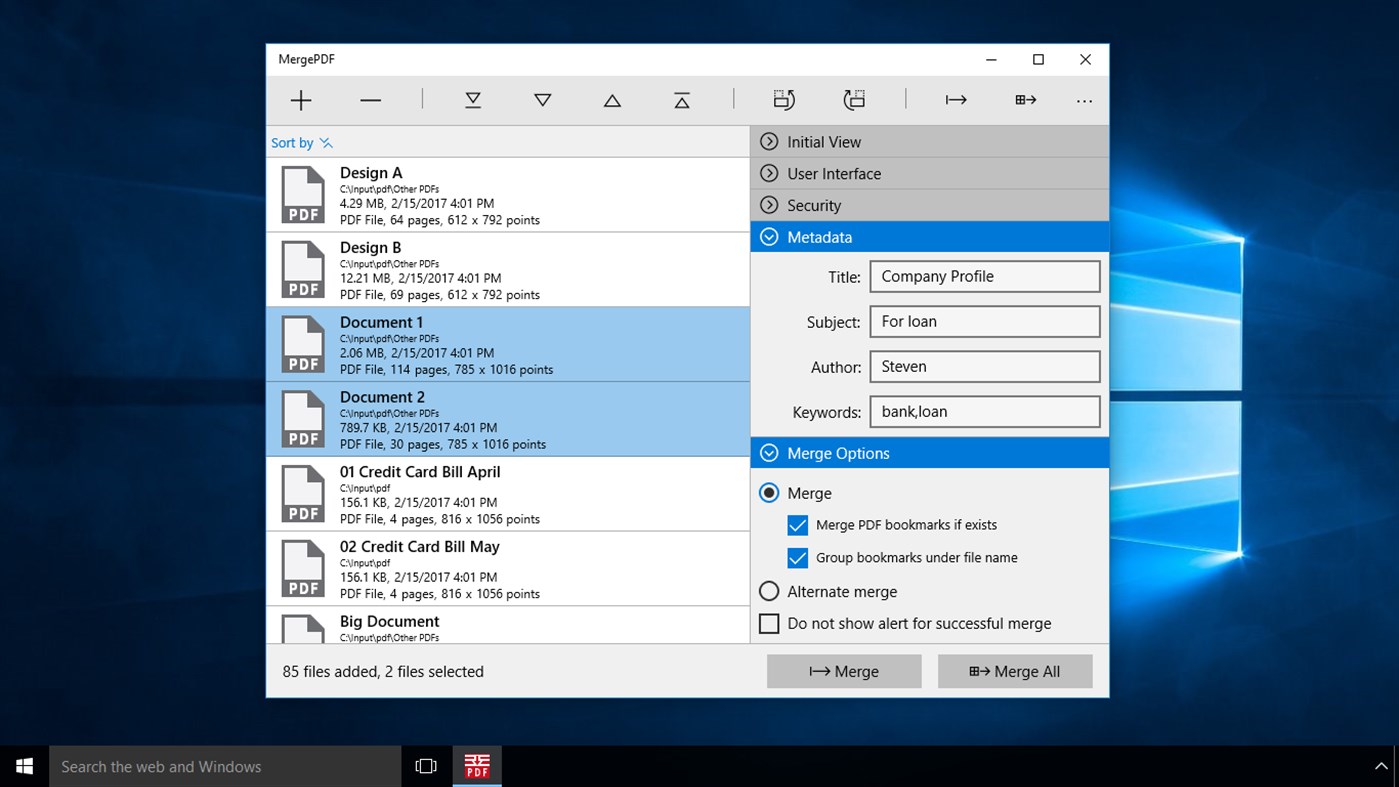Screen dimensions: 1399x787
Task: Move Document 2 up one position
Action: 612,100
